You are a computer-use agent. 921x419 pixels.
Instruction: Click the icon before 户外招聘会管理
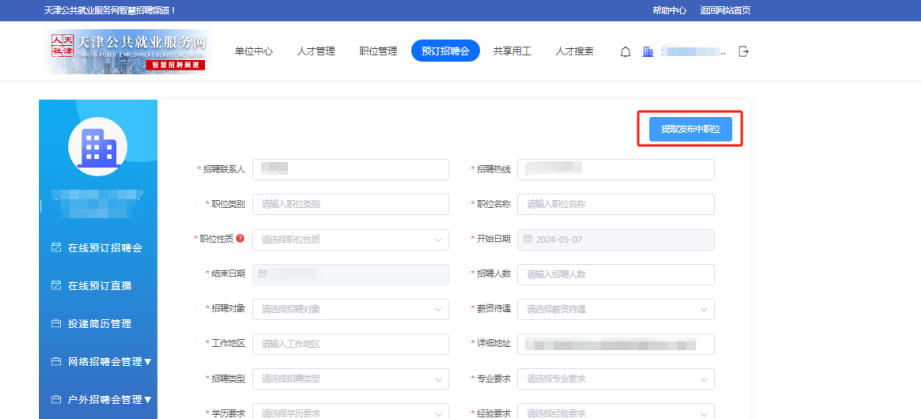pyautogui.click(x=56, y=400)
